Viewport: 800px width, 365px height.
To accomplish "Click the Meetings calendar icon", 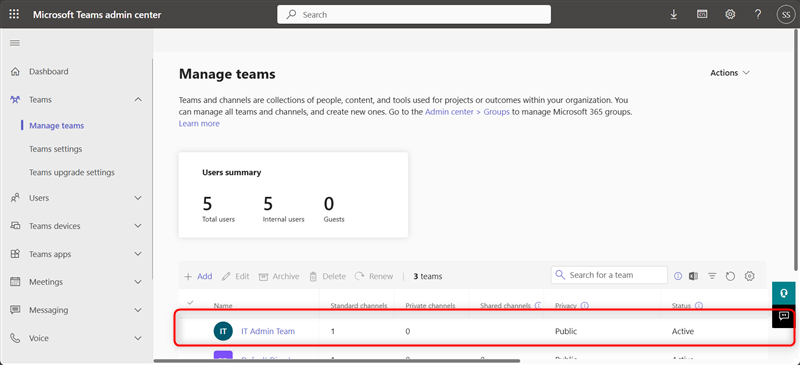I will [15, 282].
